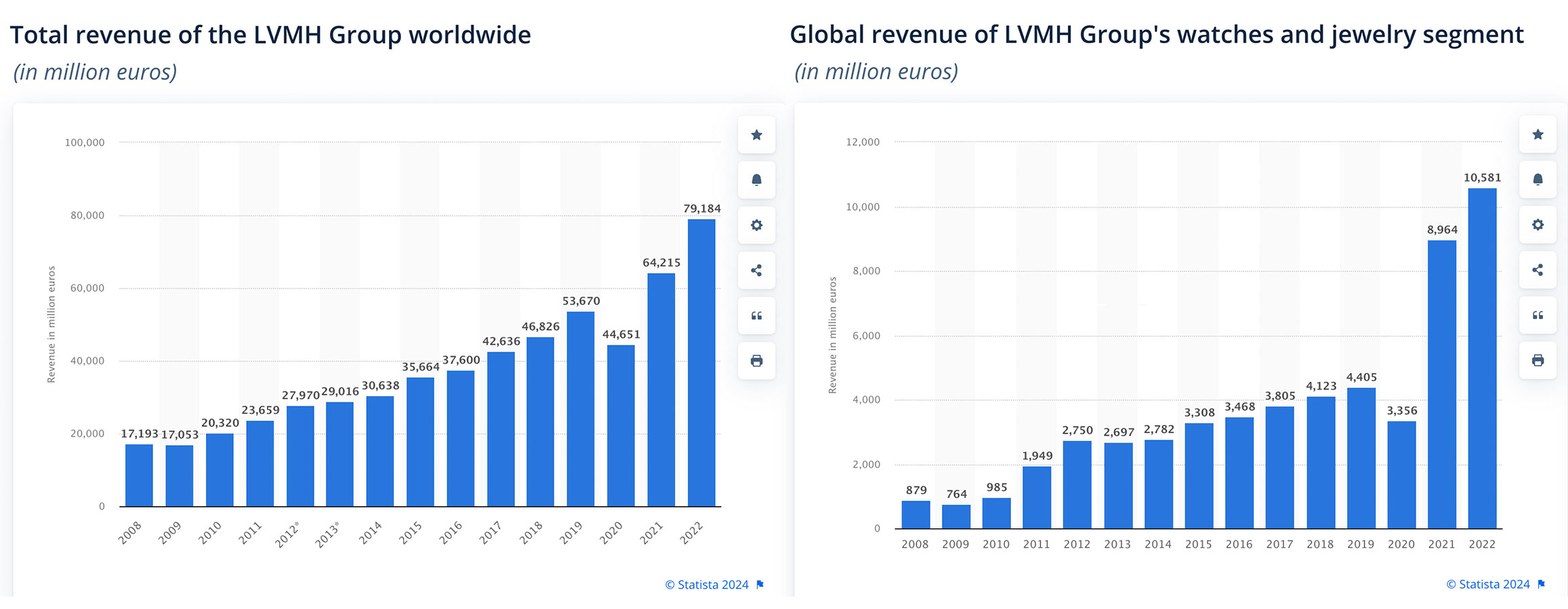This screenshot has width=1568, height=609.
Task: Open gear settings on the total revenue chart
Action: click(756, 225)
